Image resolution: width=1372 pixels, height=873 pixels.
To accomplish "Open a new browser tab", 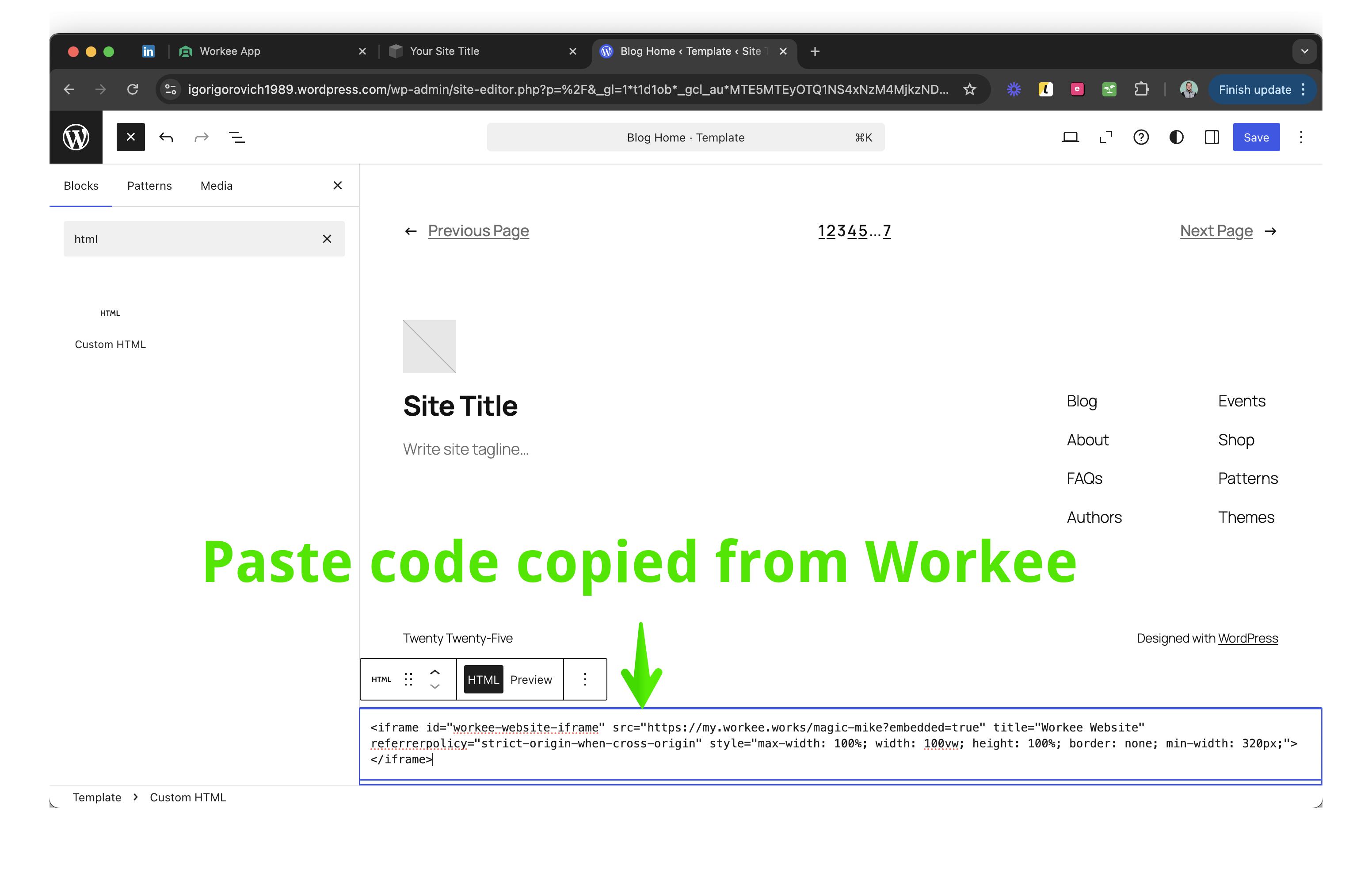I will pos(815,51).
